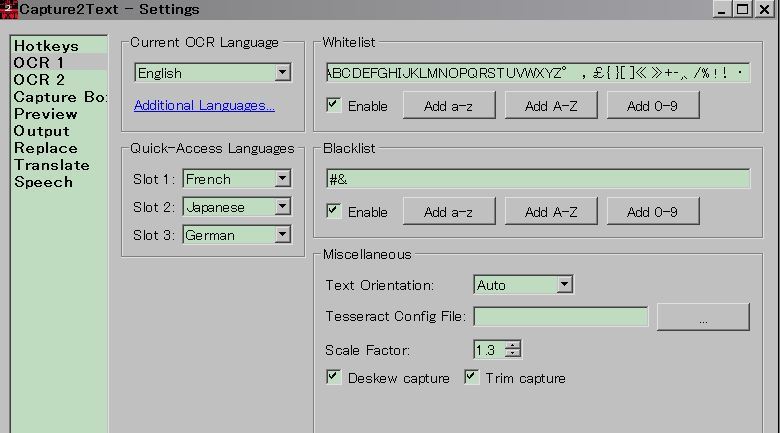Open the Replace settings page
780x433 pixels.
[59, 148]
